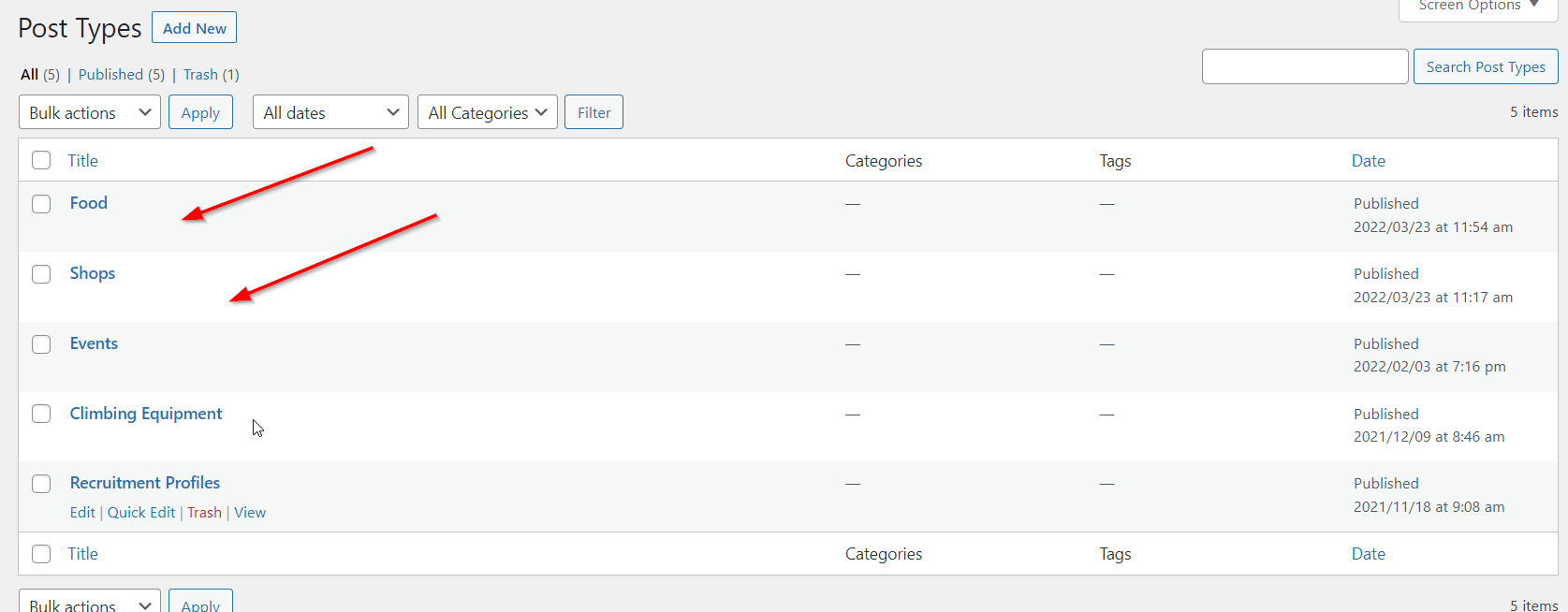Sort by the Date column header
Image resolution: width=1568 pixels, height=612 pixels.
coord(1368,161)
